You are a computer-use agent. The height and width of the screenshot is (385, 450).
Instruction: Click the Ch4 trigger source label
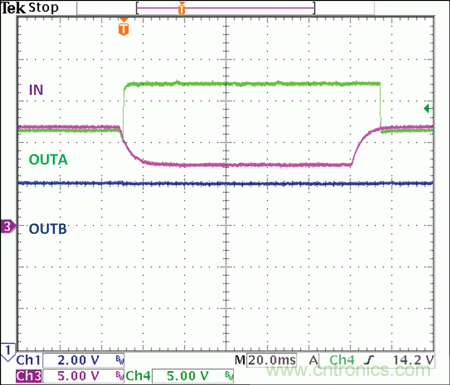point(342,360)
